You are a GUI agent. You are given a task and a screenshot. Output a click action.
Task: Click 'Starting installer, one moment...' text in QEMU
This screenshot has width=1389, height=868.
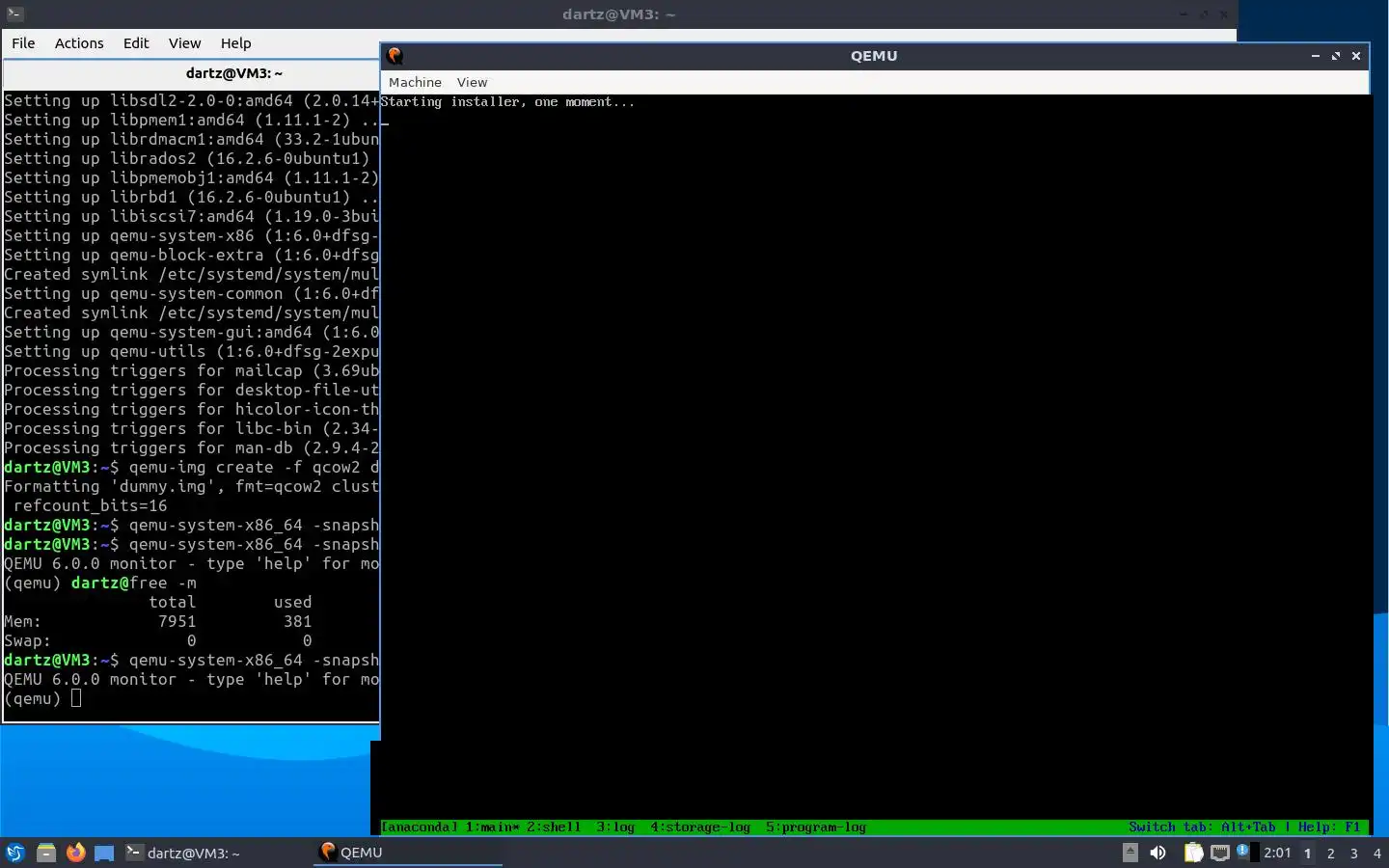coord(507,102)
